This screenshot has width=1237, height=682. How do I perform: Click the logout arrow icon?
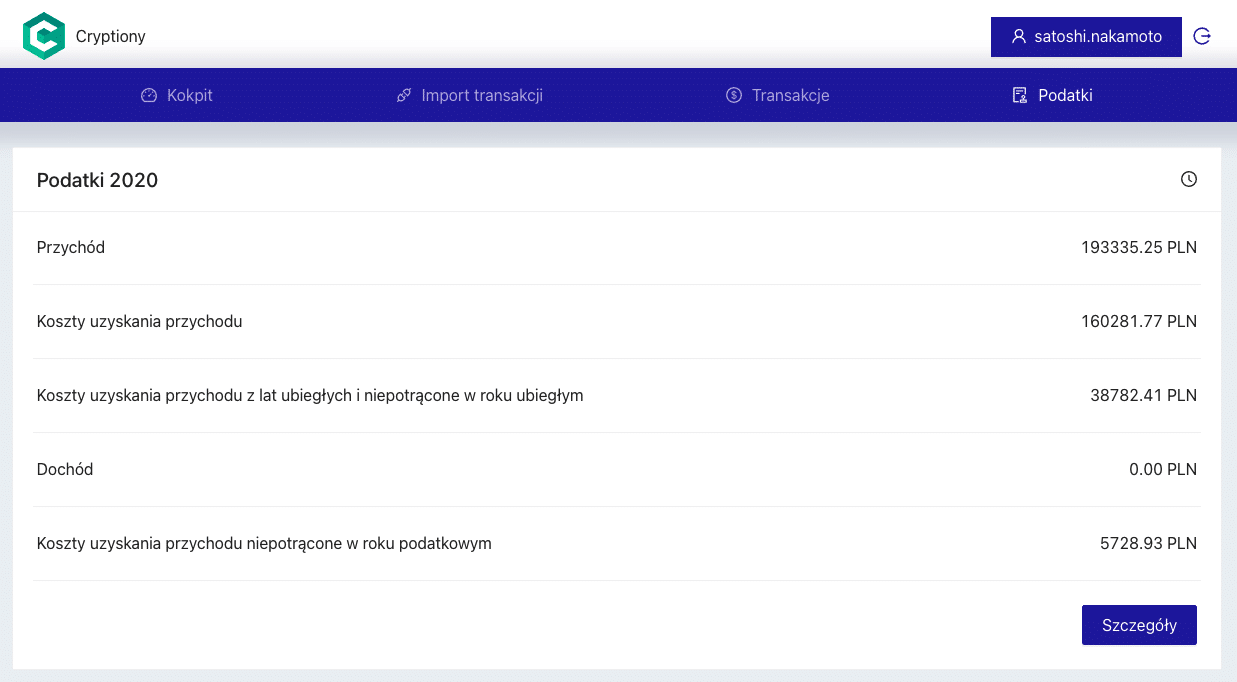point(1203,36)
